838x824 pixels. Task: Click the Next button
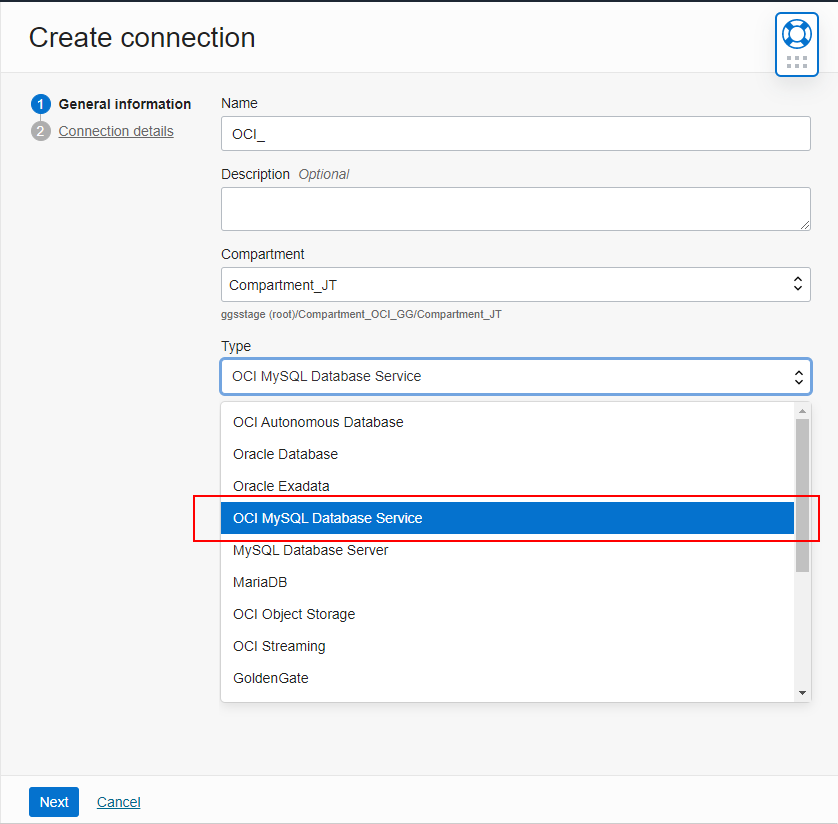click(53, 802)
